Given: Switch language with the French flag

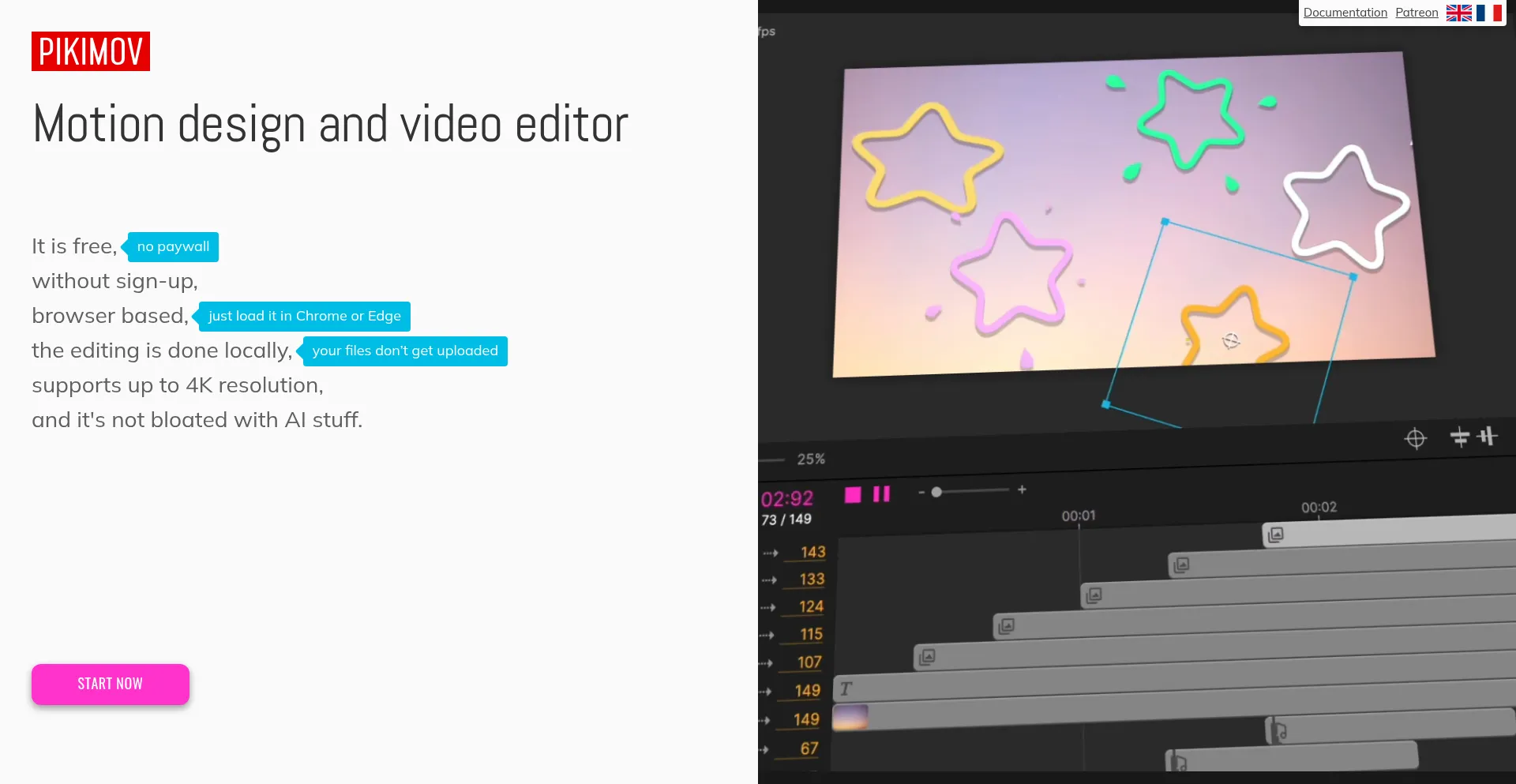Looking at the screenshot, I should click(1488, 13).
